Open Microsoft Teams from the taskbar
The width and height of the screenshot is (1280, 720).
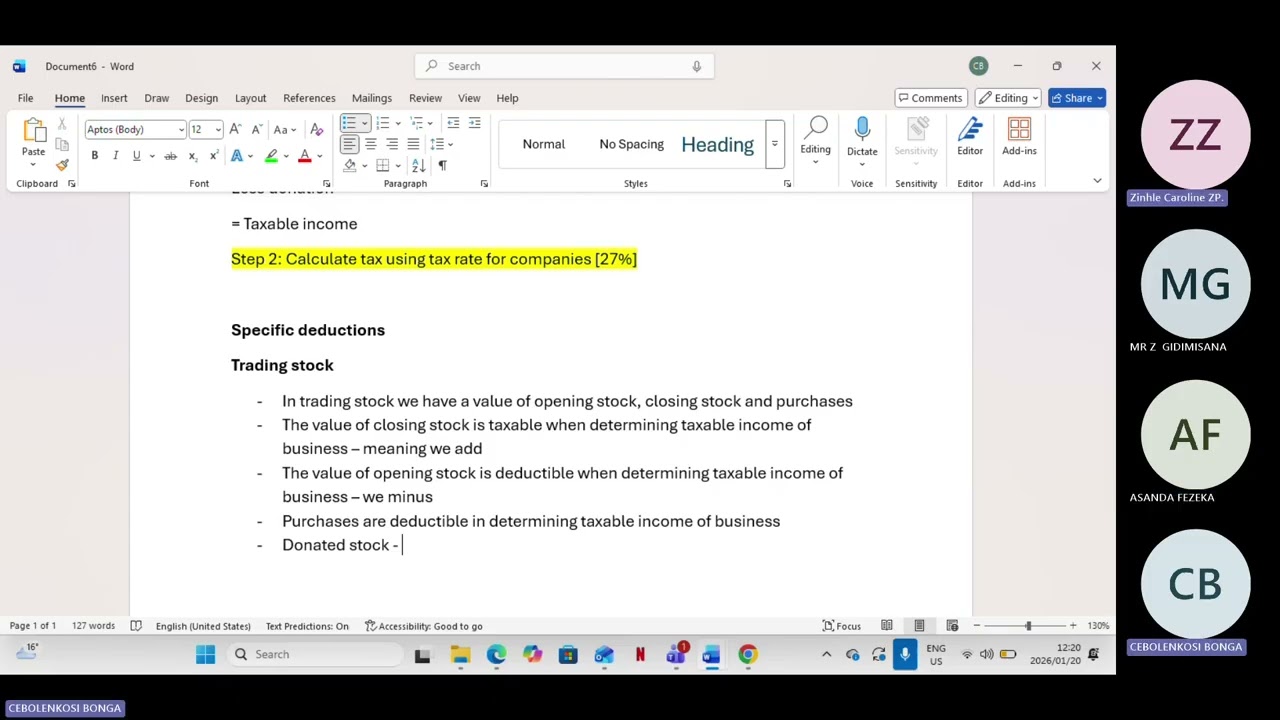676,655
